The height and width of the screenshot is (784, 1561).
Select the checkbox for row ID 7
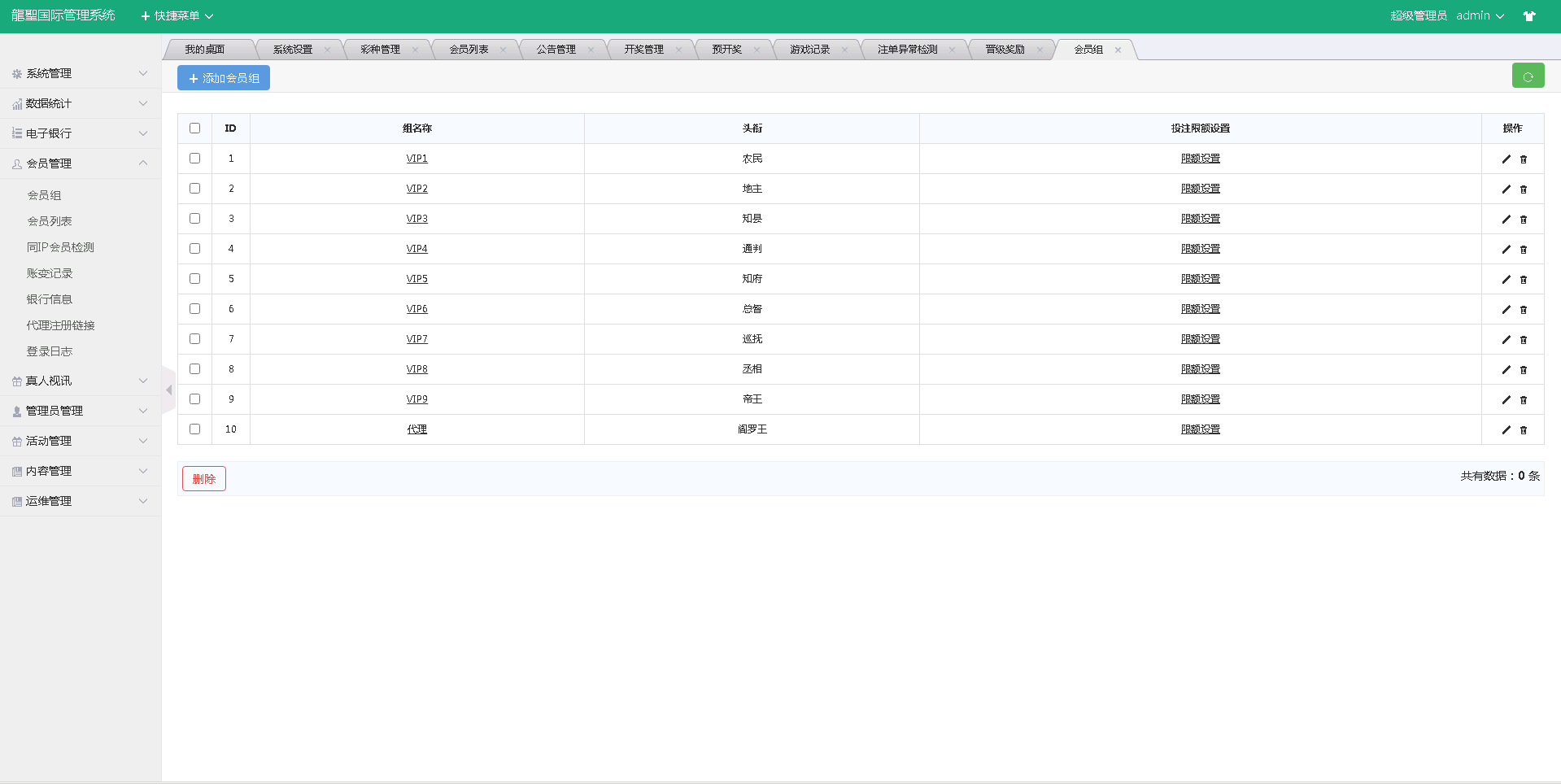click(x=194, y=339)
